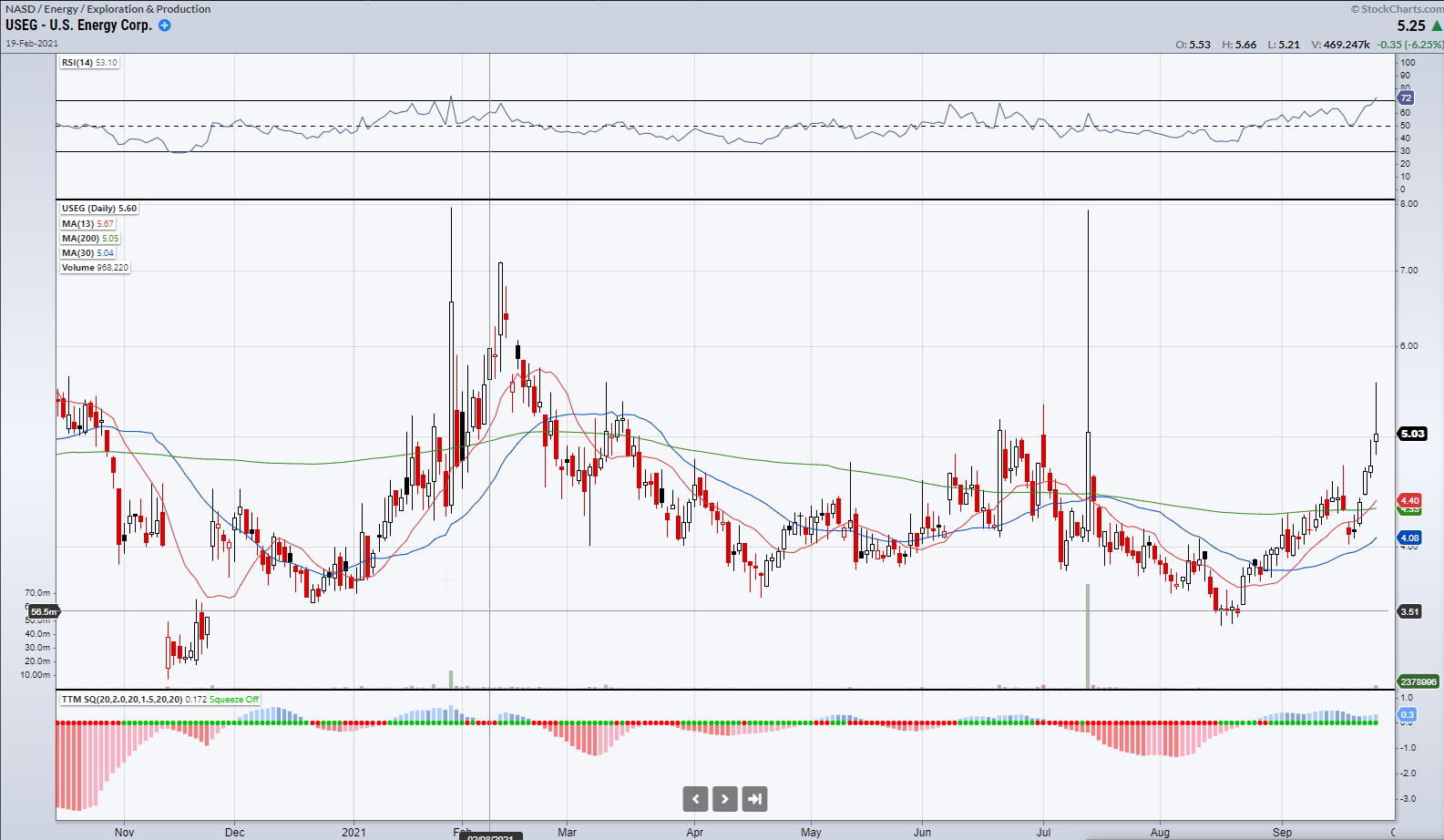Screen dimensions: 1444x840
Task: Click the price axis marker 5.03
Action: pyautogui.click(x=1413, y=434)
